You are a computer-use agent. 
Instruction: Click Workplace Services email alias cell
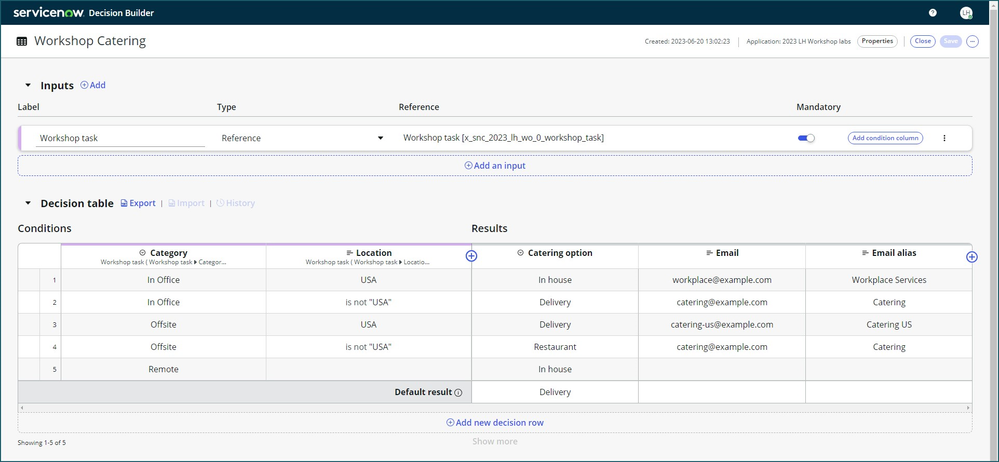click(x=889, y=280)
